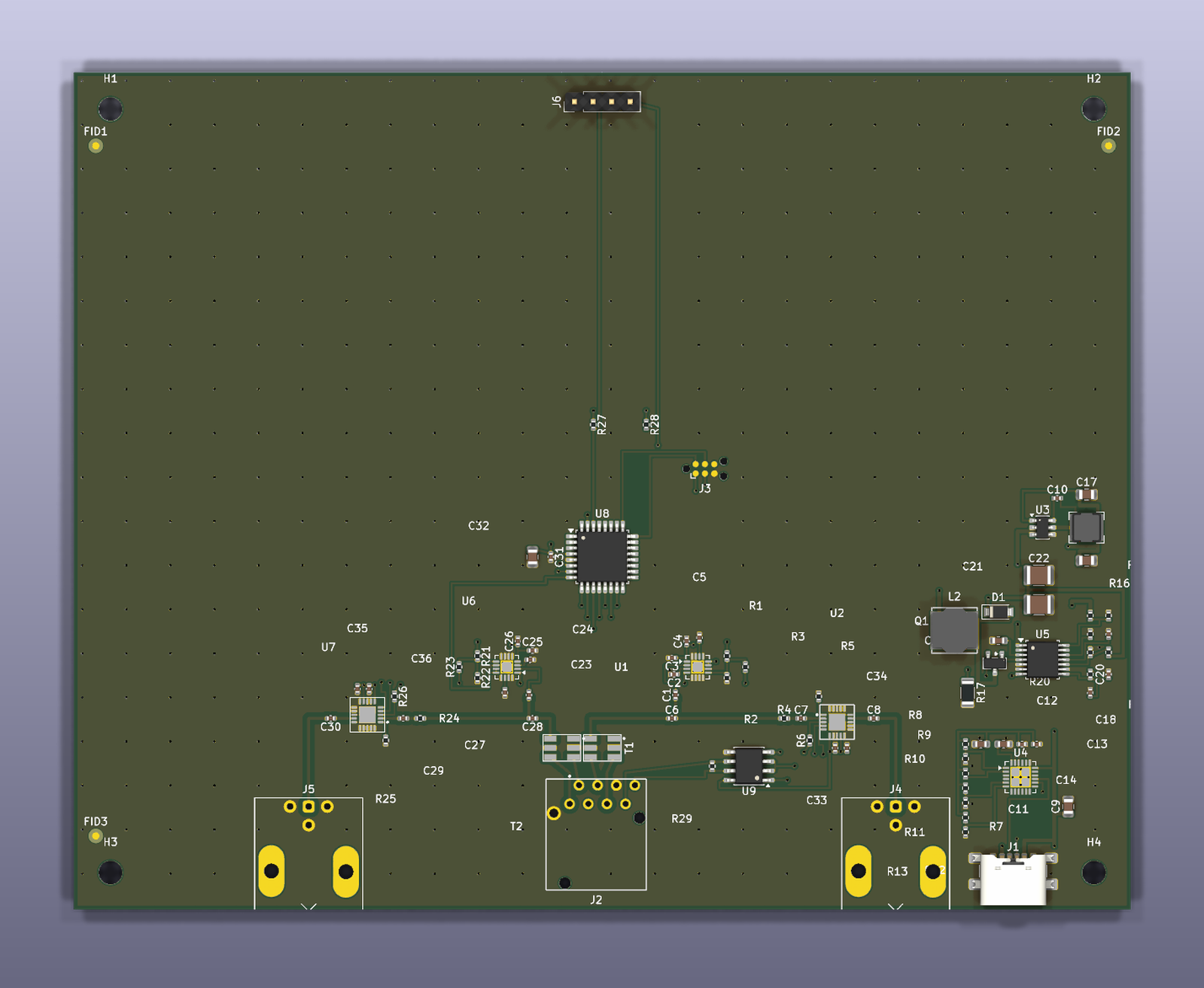Screen dimensions: 1204x988
Task: Click the R24 silkscreen label
Action: [449, 719]
